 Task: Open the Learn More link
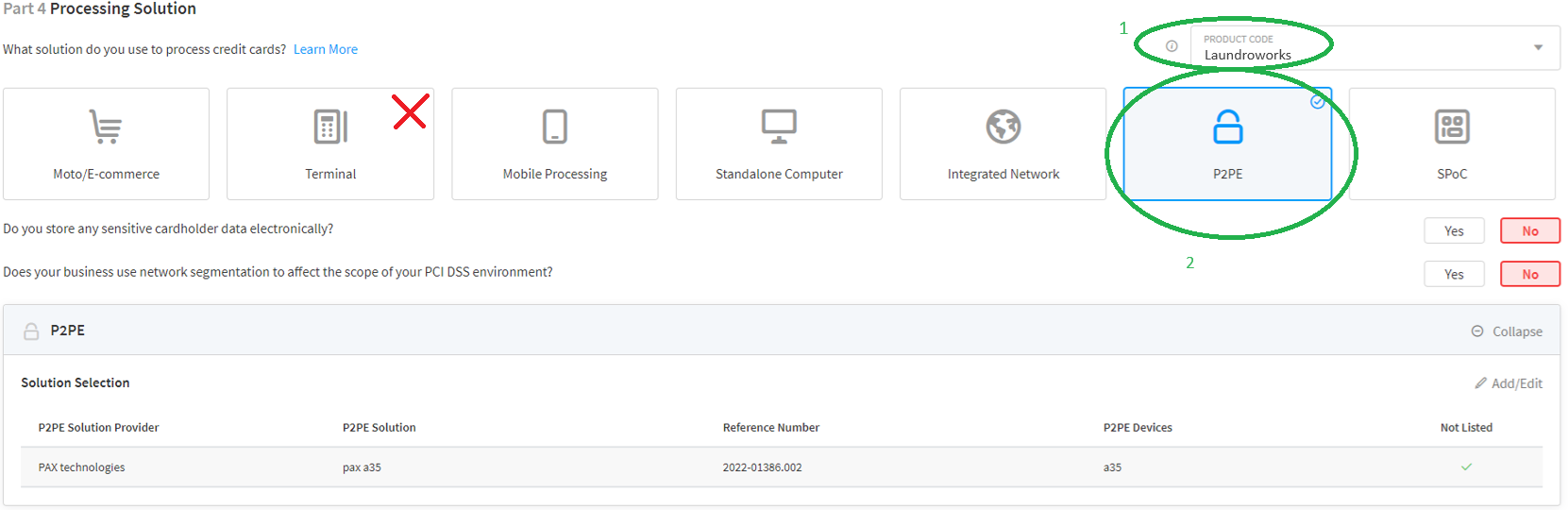(x=326, y=49)
